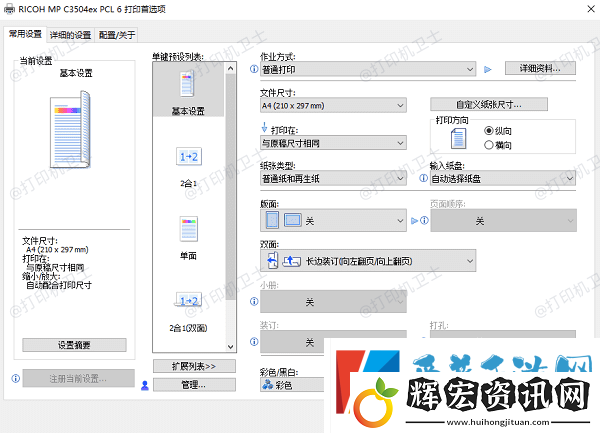
Task: Click the current settings document preview
Action: [70, 129]
